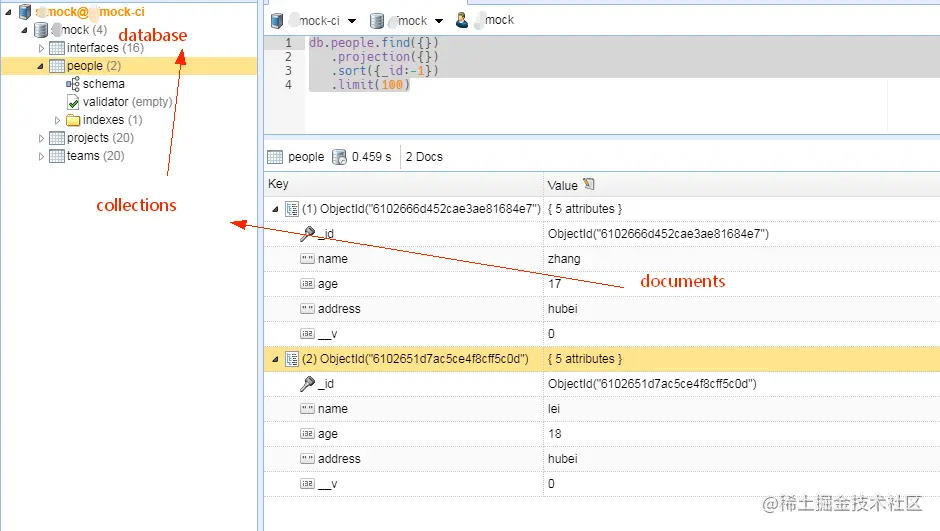Image resolution: width=940 pixels, height=531 pixels.
Task: Collapse the second ObjectId document row
Action: [x=275, y=359]
